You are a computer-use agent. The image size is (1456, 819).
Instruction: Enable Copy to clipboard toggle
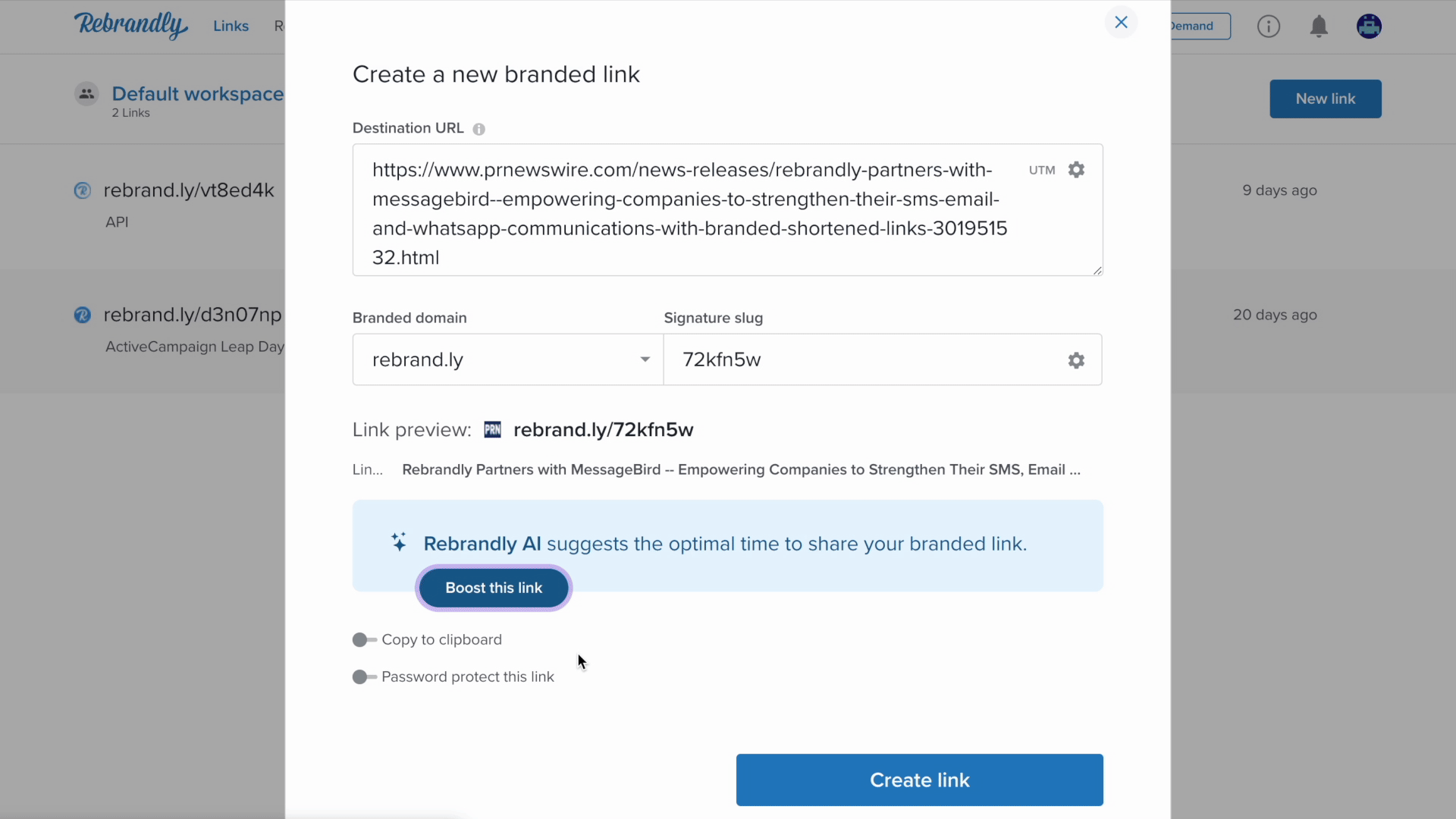[364, 640]
